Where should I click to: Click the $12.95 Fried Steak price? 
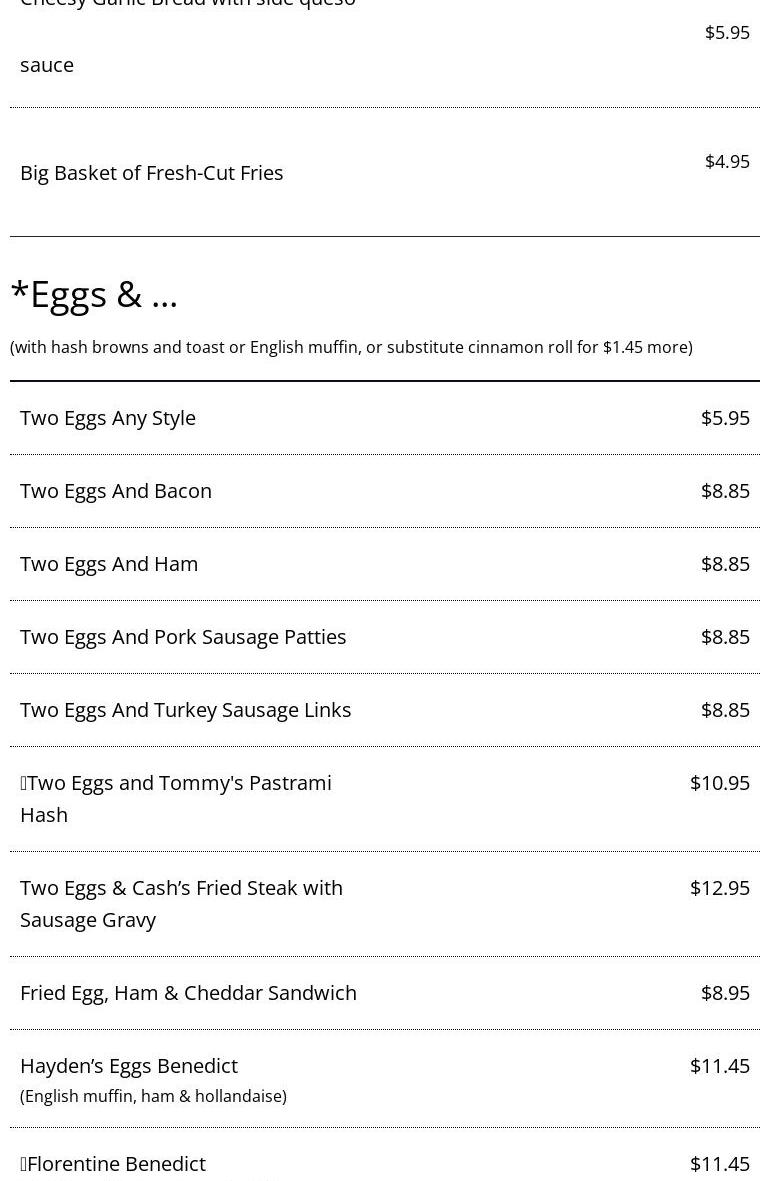point(719,888)
